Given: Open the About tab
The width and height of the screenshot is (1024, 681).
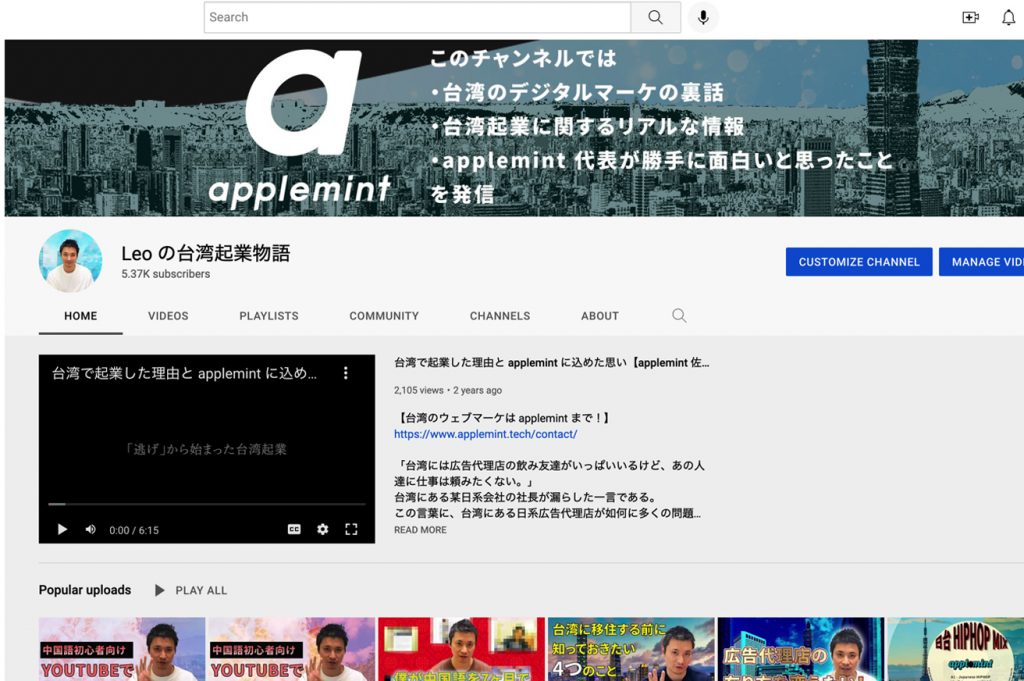Looking at the screenshot, I should point(600,316).
